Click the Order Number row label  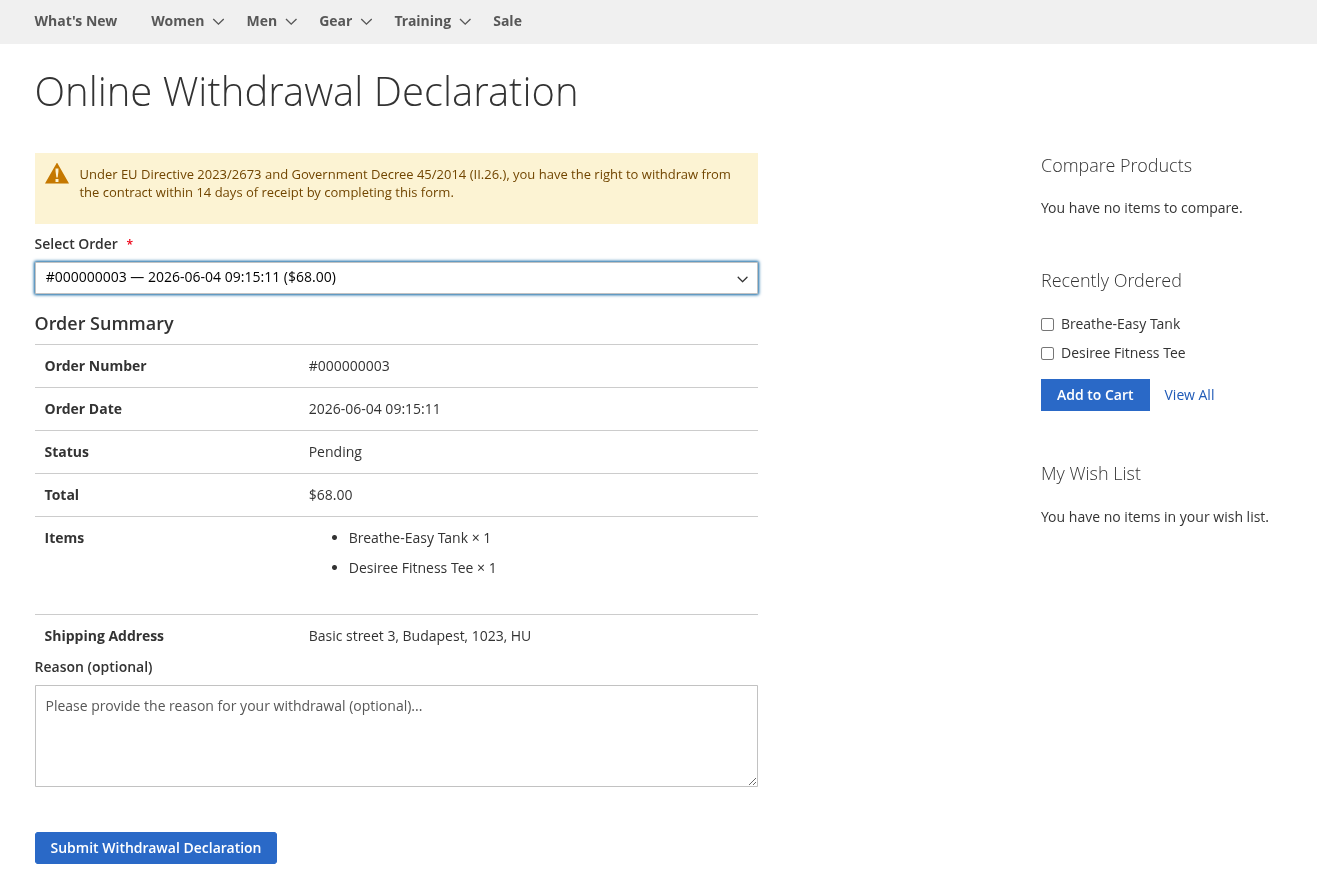[95, 366]
